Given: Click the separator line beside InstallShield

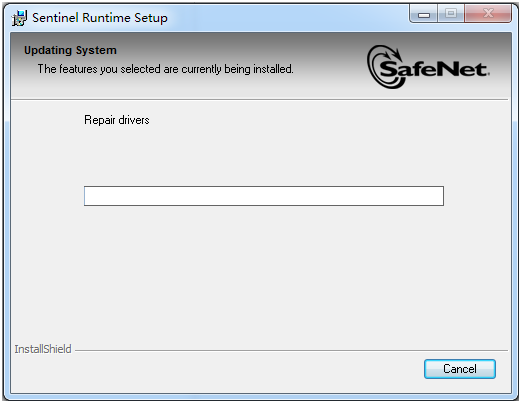Looking at the screenshot, I should (291, 350).
